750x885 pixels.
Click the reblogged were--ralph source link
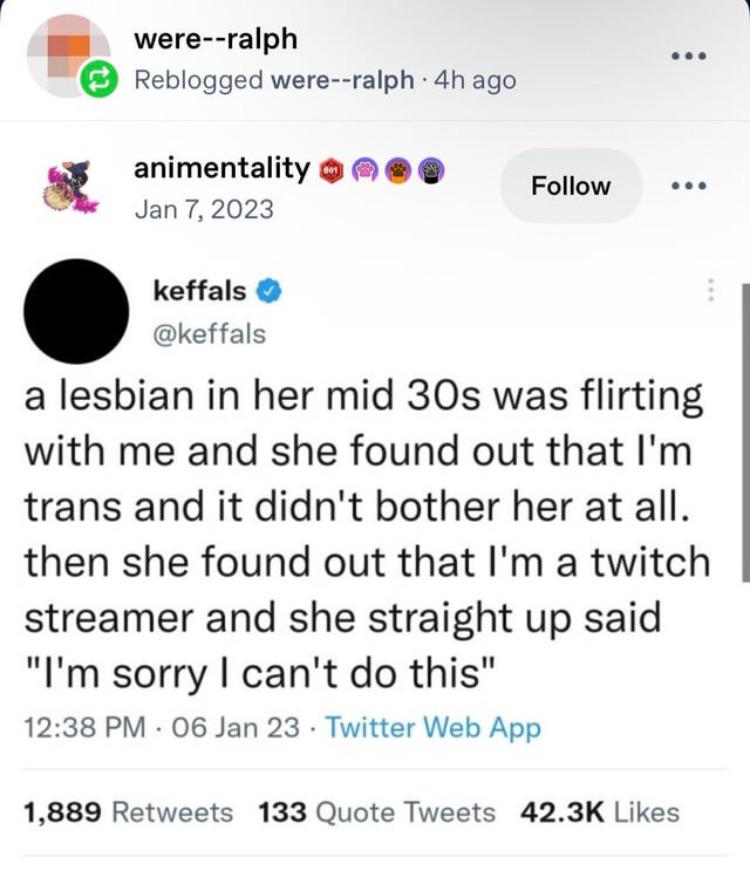point(343,81)
